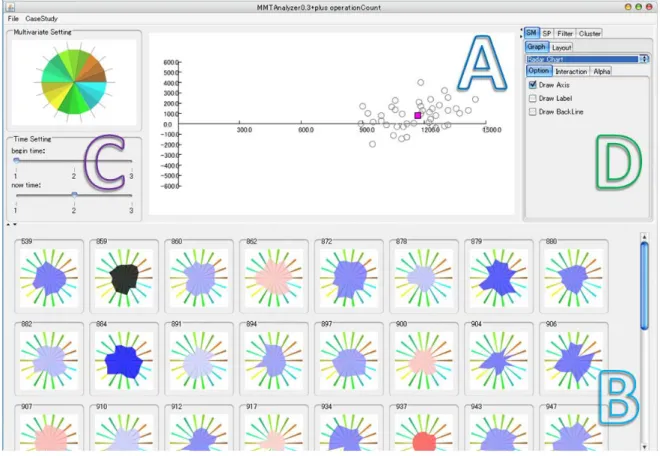Click the scrollbar down arrow

(644, 447)
